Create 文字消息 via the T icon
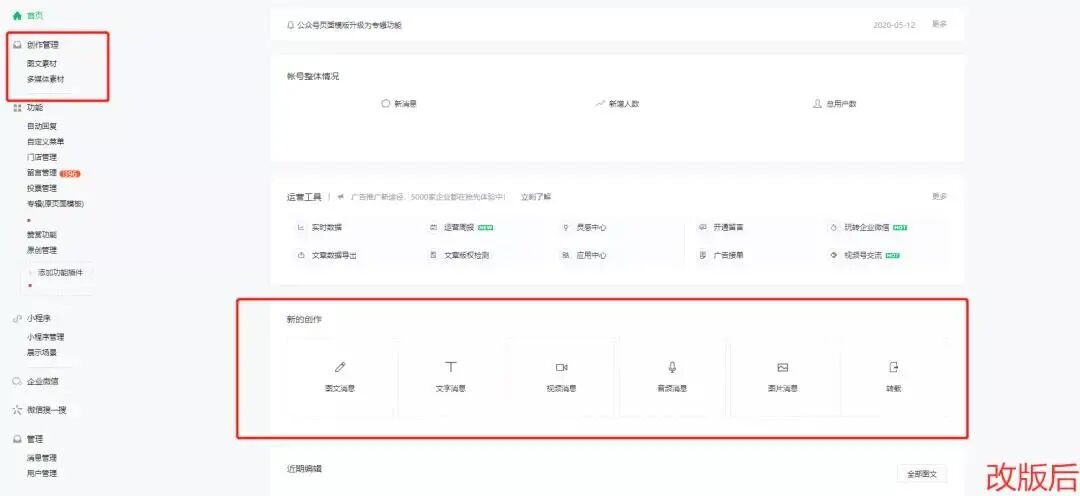 (450, 366)
